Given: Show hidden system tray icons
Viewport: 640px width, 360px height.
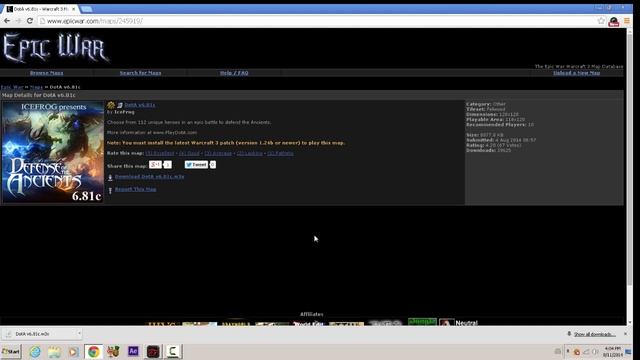Looking at the screenshot, I should coord(568,351).
